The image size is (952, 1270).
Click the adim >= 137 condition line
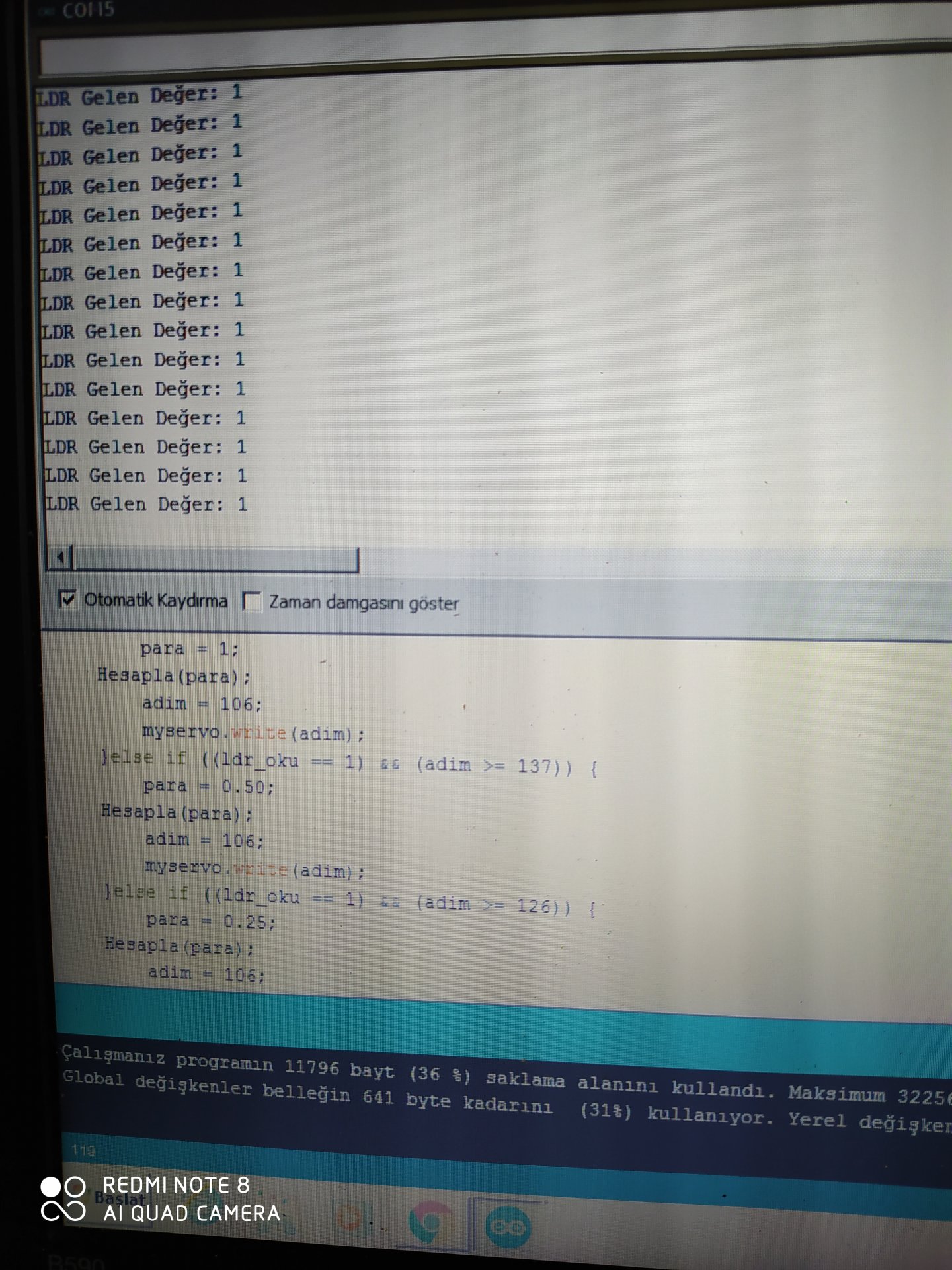[349, 763]
